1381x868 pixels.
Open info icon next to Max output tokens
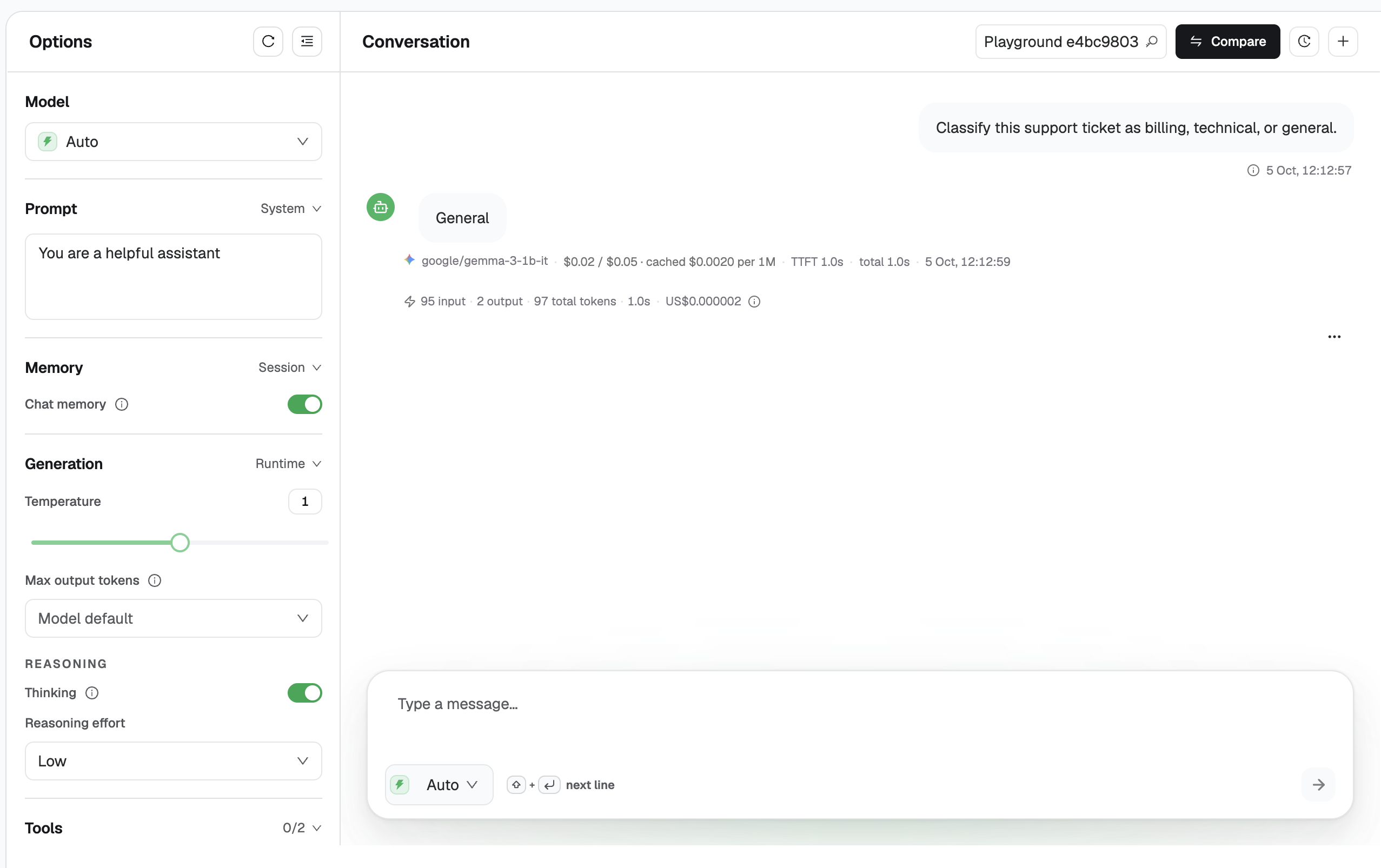(x=154, y=580)
